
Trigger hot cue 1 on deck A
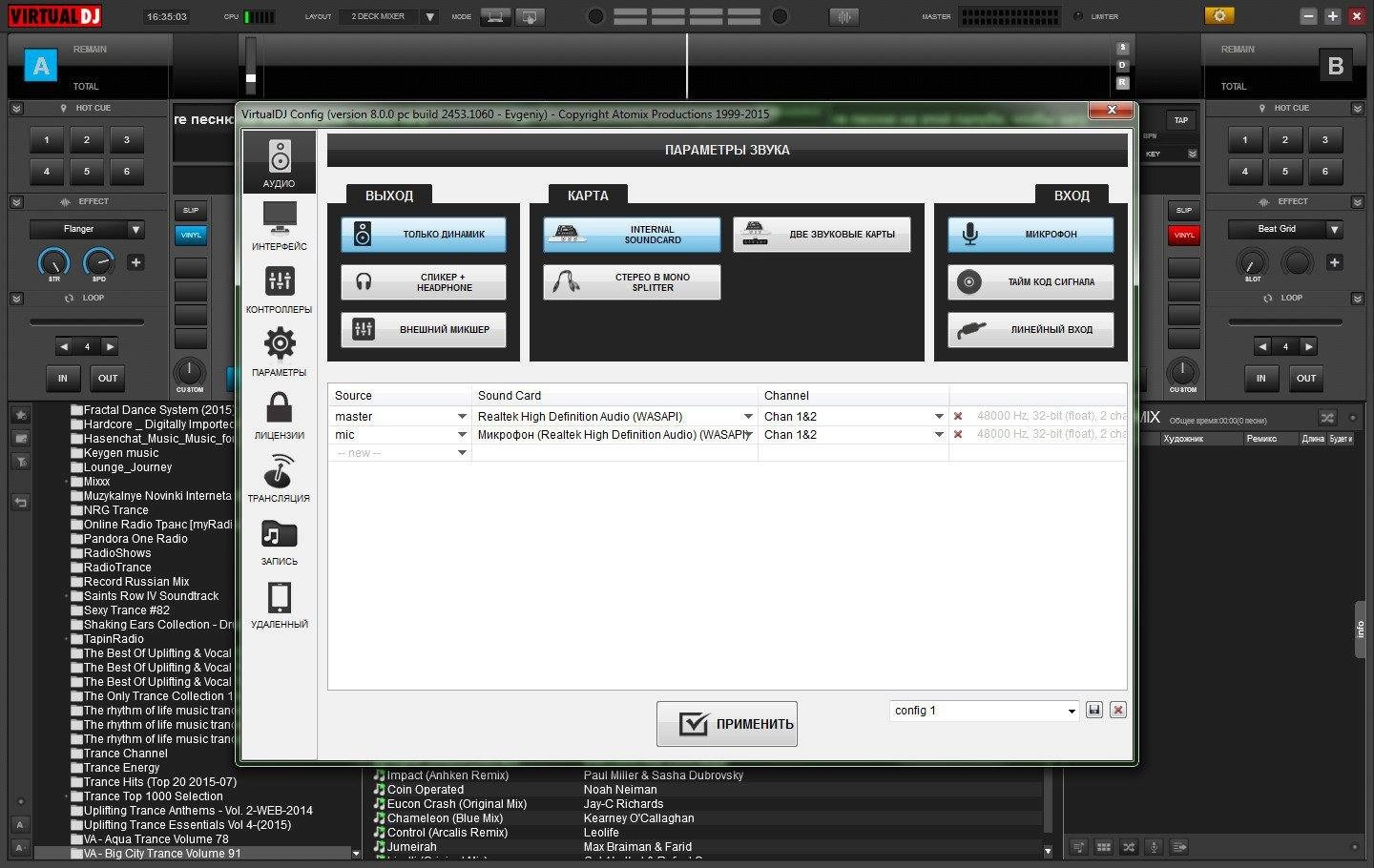coord(47,140)
